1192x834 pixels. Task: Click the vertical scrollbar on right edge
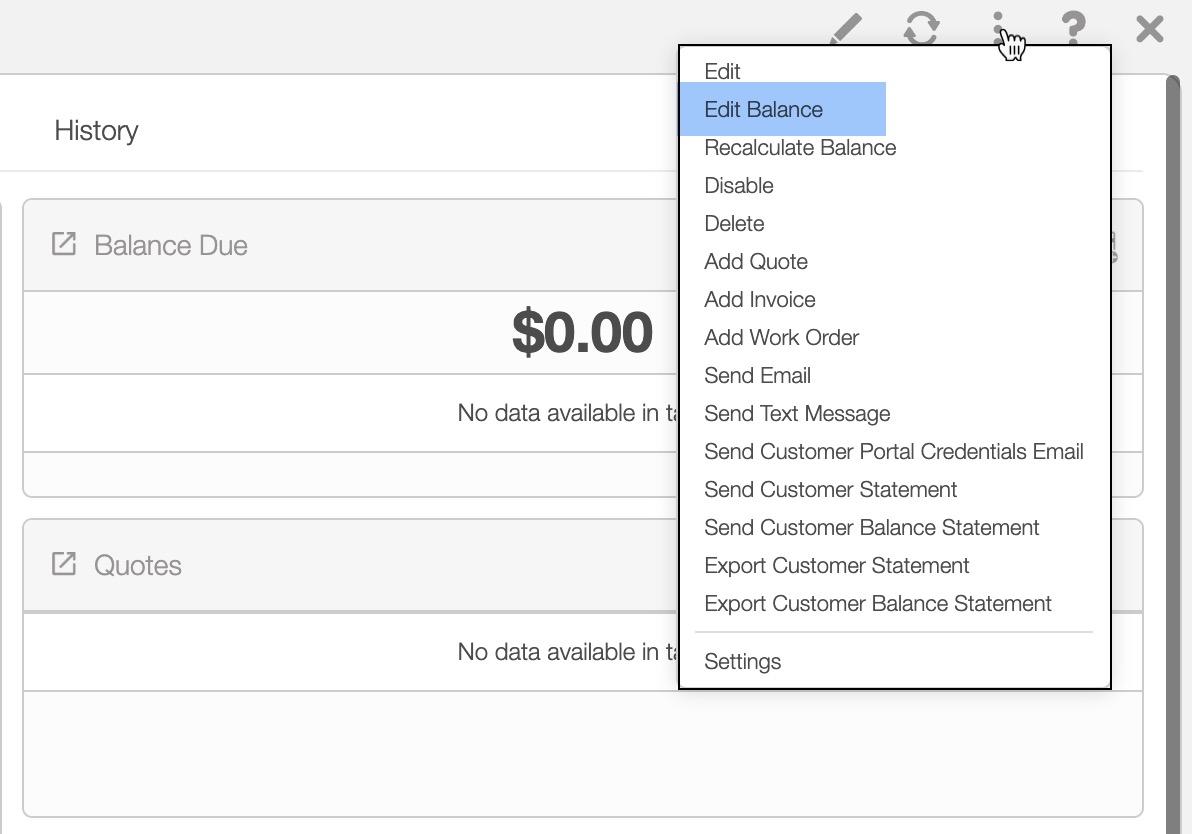[x=1172, y=450]
